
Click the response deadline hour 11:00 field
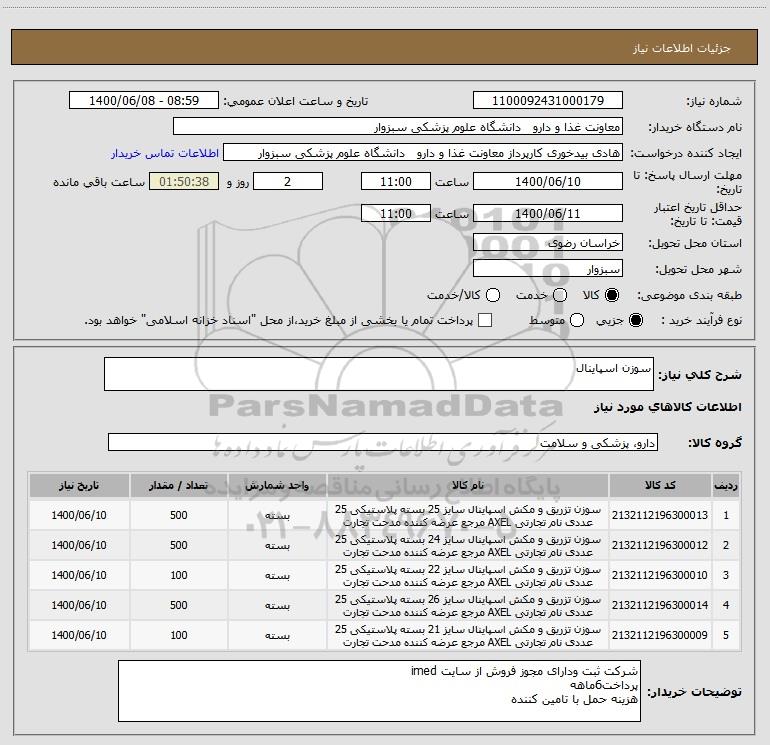coord(396,181)
